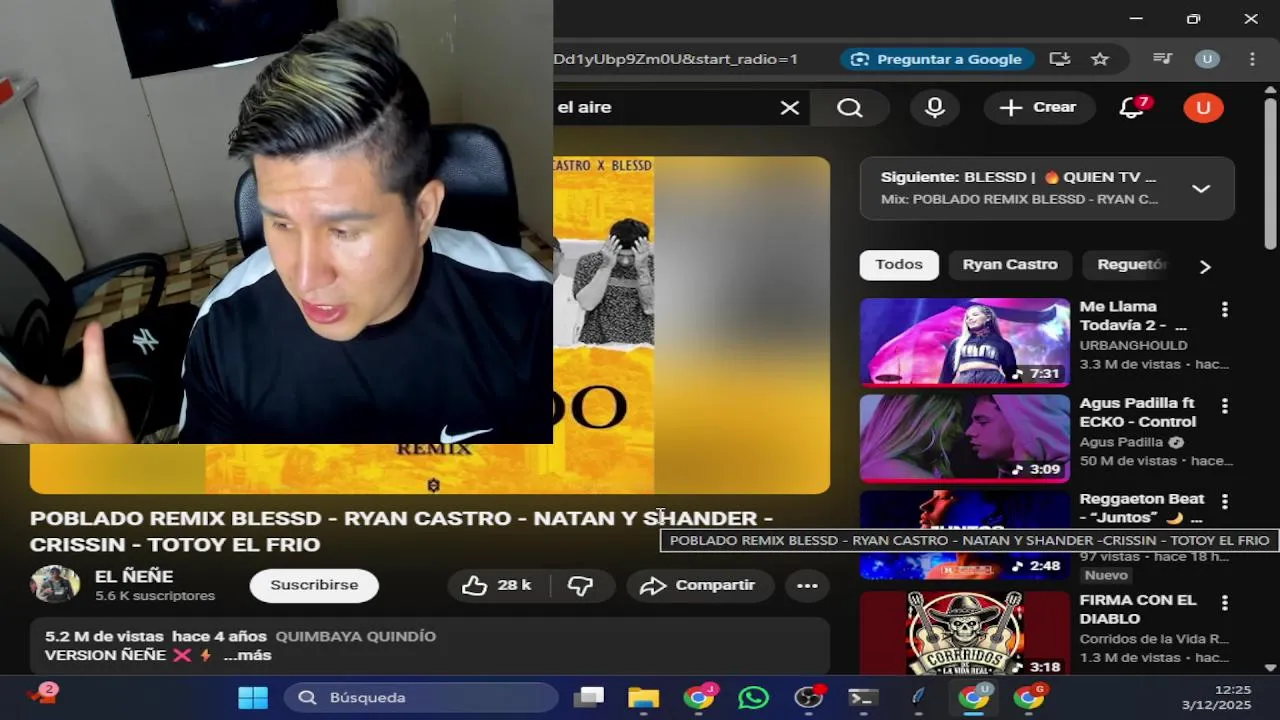Open taskbar widget icon with badge 2

42,695
